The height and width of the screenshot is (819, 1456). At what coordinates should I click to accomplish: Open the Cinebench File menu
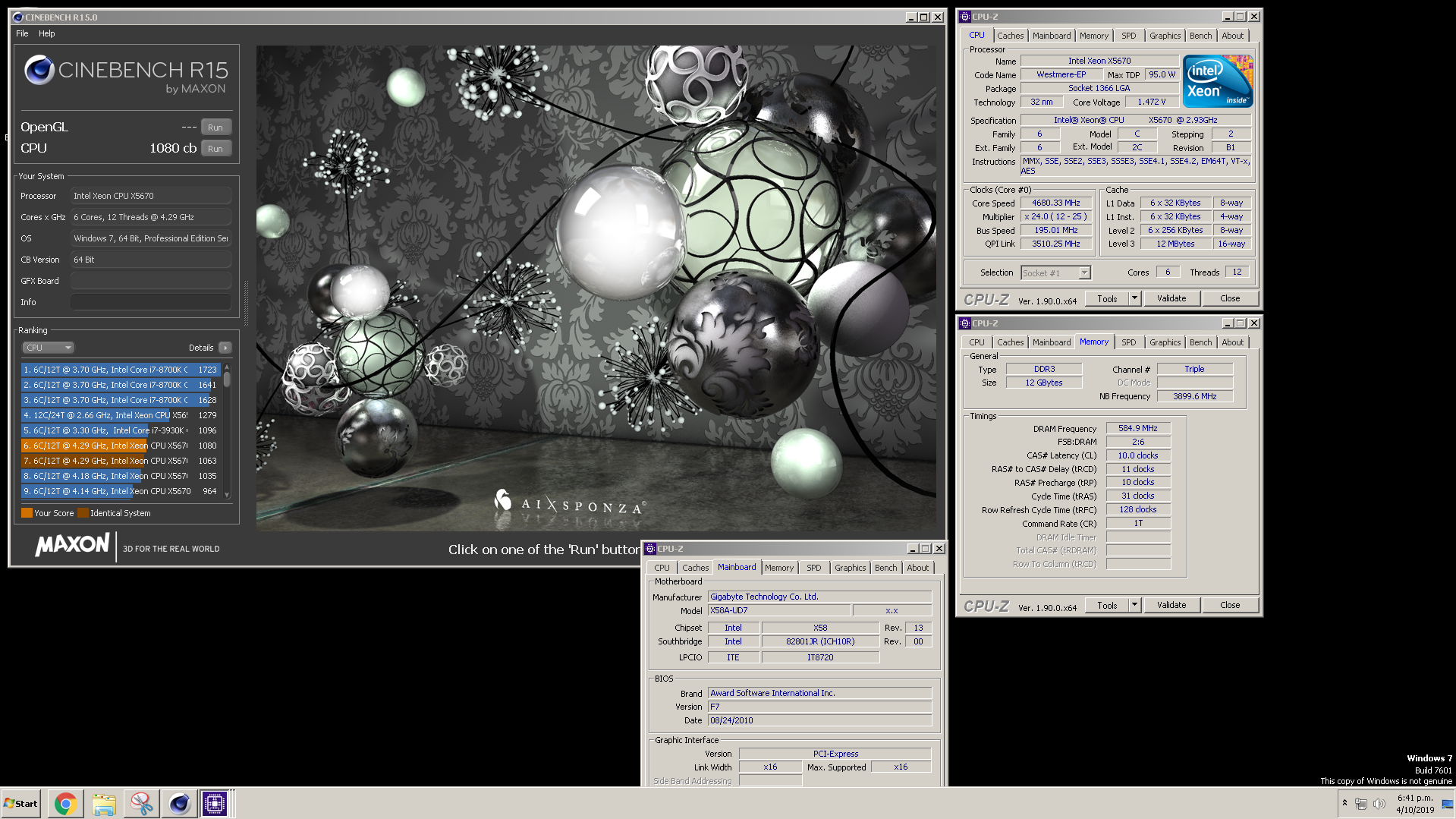point(22,33)
